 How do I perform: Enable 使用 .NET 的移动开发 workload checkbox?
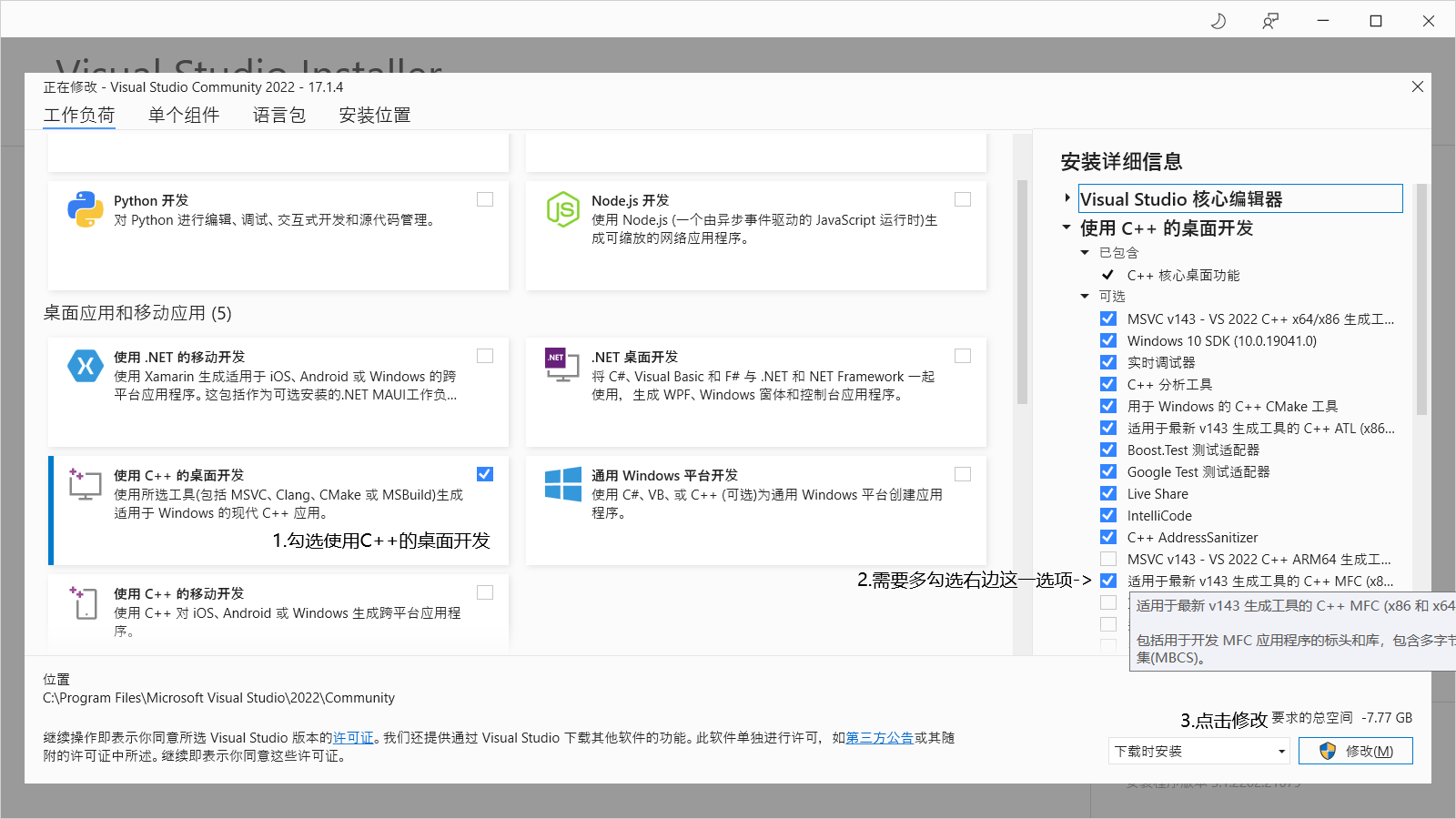click(485, 356)
